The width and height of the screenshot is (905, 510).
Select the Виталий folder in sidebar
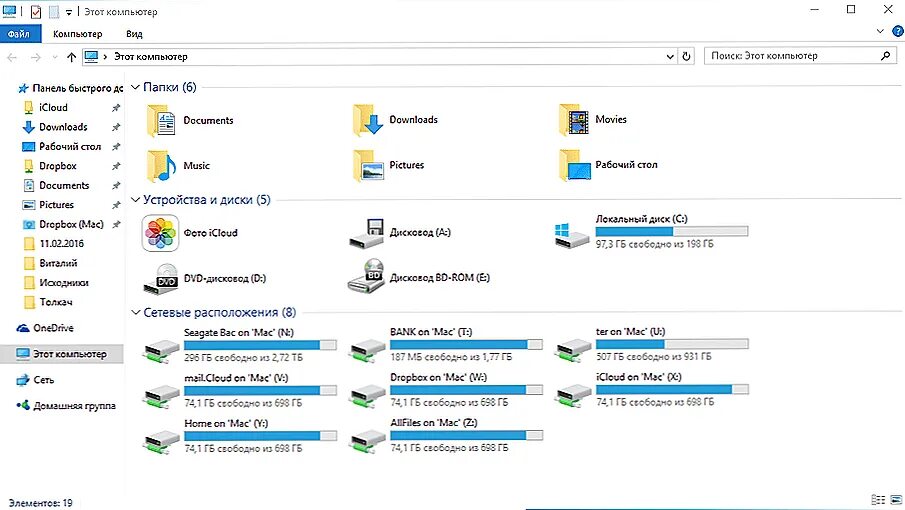point(58,263)
